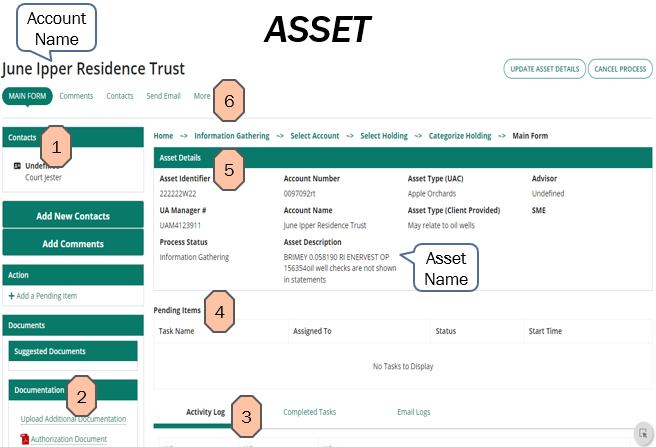Switch to the Main Form tab
656x447 pixels.
tap(27, 96)
